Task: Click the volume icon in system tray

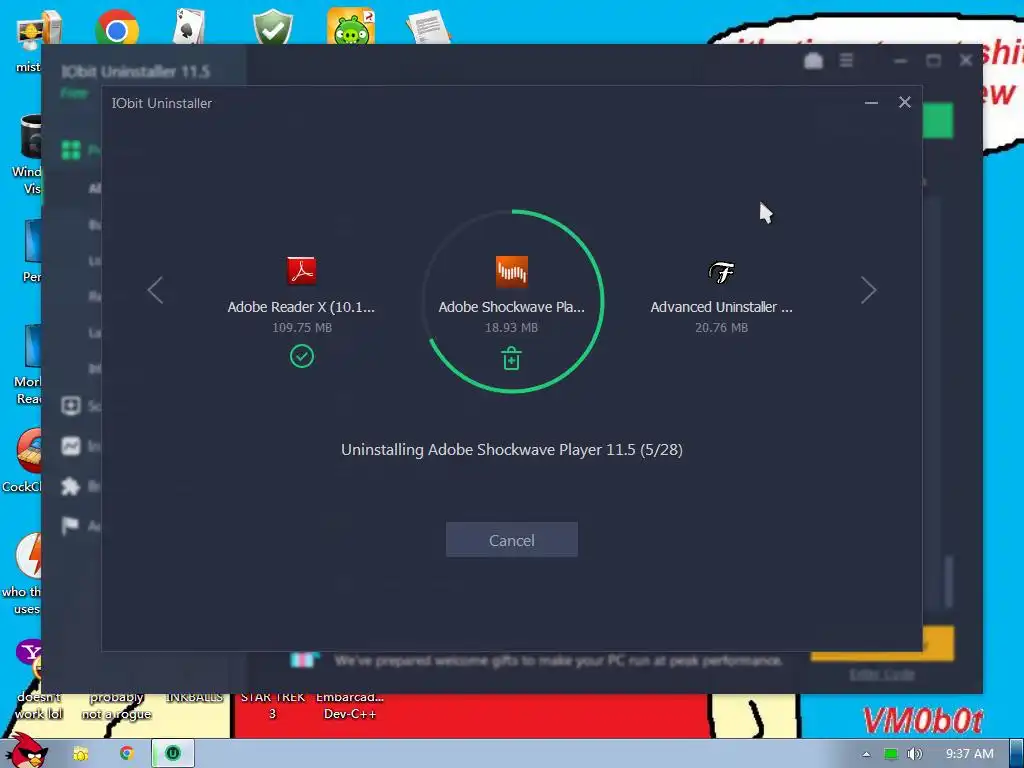Action: tap(914, 754)
